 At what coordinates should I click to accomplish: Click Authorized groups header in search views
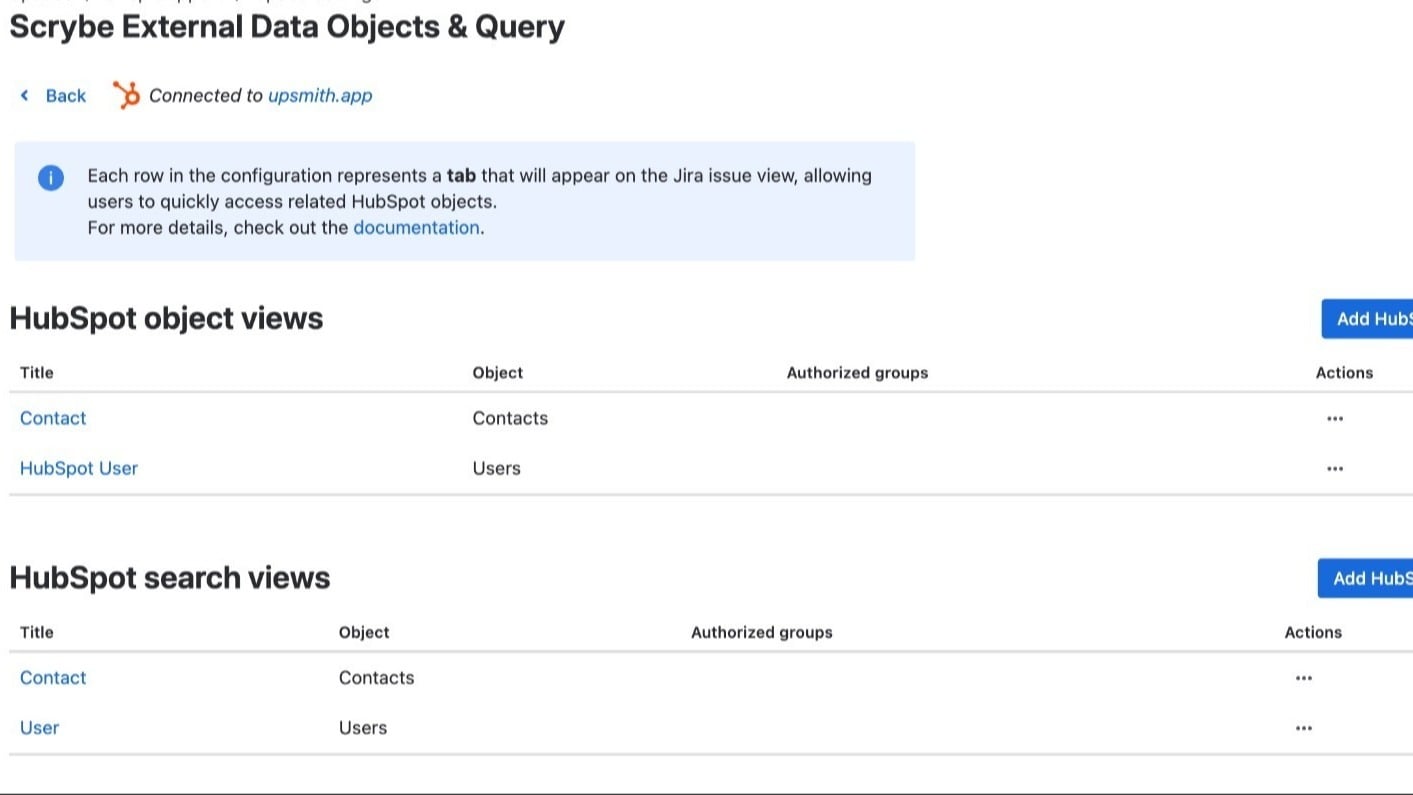tap(762, 632)
